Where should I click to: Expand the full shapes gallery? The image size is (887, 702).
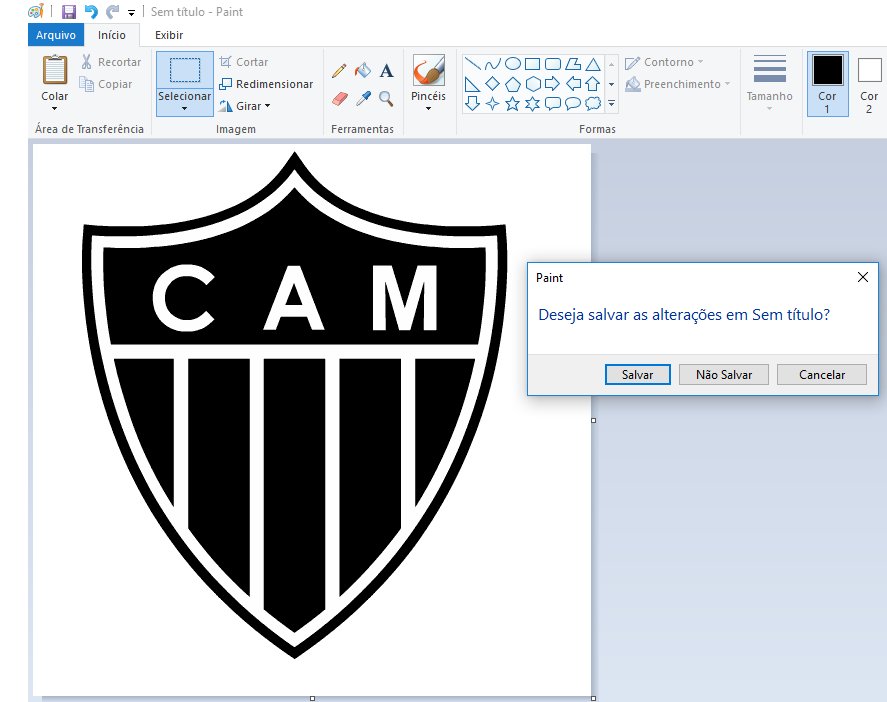pyautogui.click(x=612, y=104)
